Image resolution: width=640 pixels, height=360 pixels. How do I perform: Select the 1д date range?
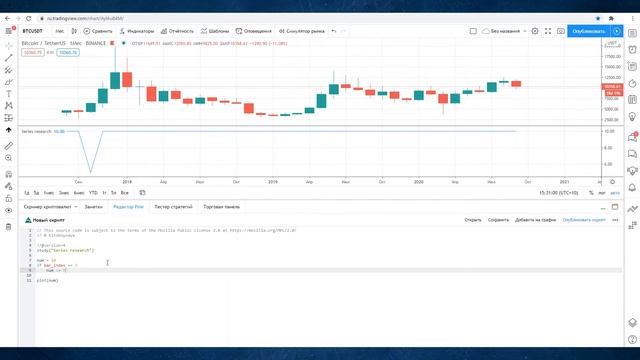pyautogui.click(x=27, y=193)
